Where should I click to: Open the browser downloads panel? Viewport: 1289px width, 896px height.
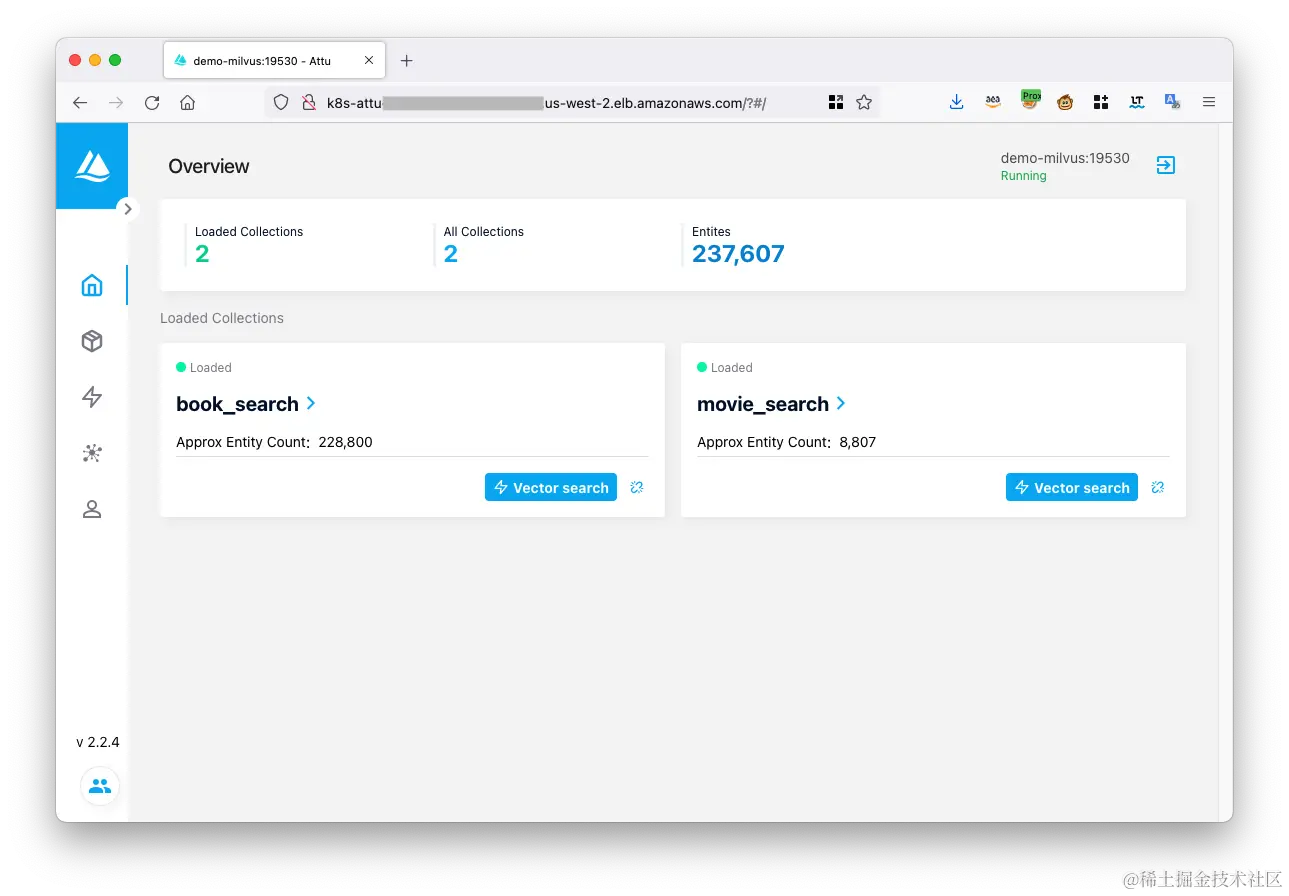pyautogui.click(x=957, y=102)
